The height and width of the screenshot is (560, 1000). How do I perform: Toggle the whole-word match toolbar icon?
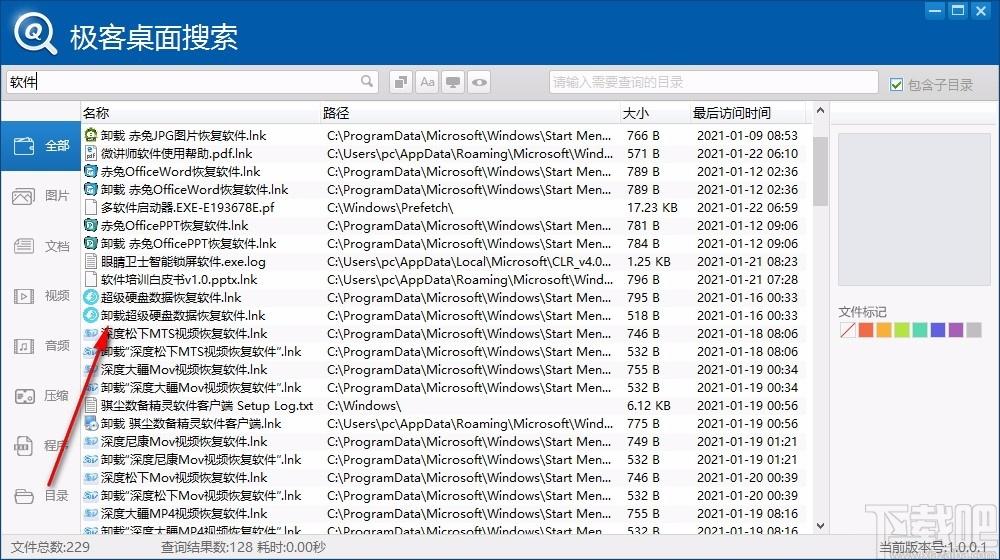coord(401,82)
